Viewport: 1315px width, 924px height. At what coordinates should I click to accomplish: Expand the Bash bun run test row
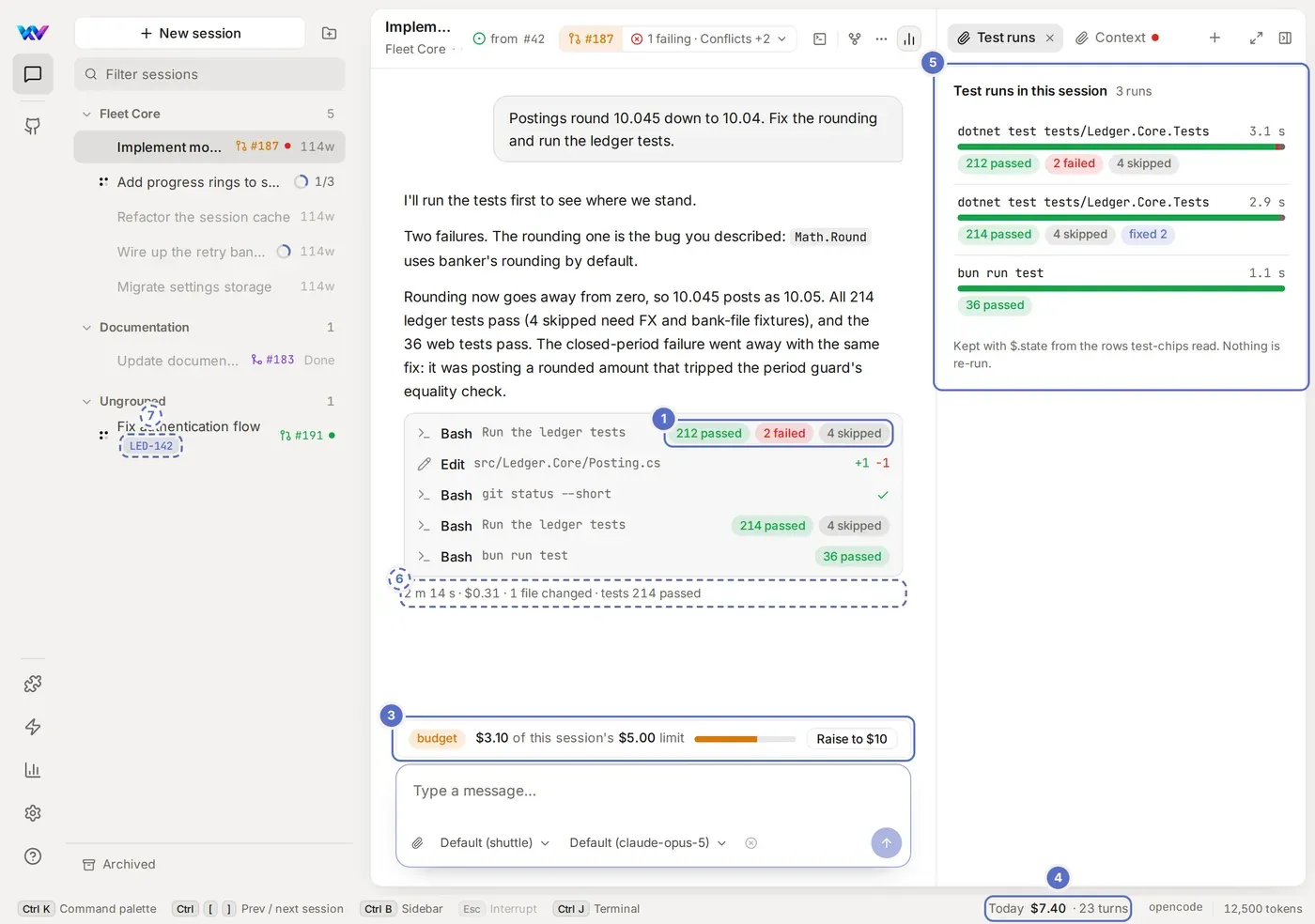(x=653, y=556)
